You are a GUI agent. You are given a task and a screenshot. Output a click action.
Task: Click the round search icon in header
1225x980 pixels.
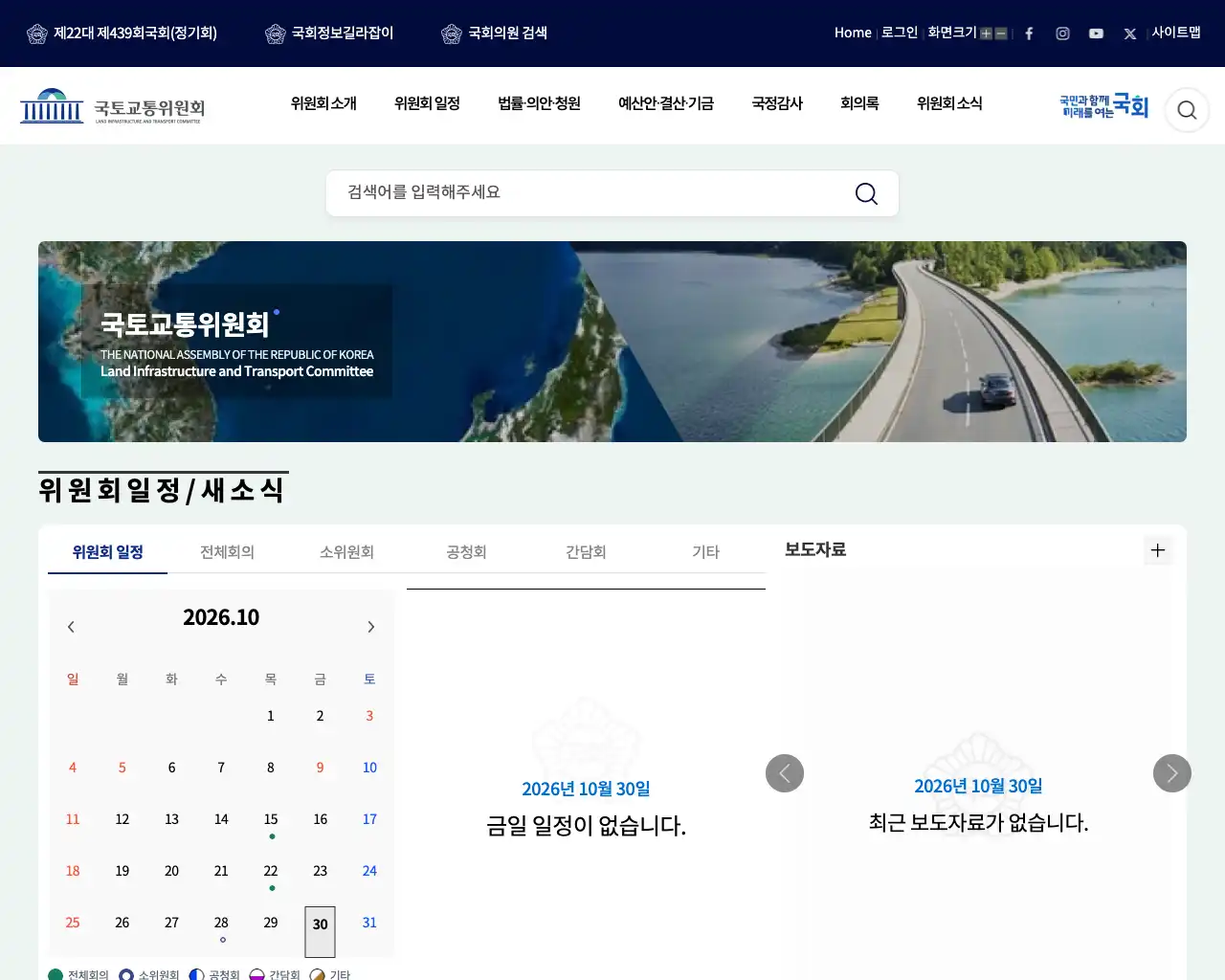[x=1187, y=110]
